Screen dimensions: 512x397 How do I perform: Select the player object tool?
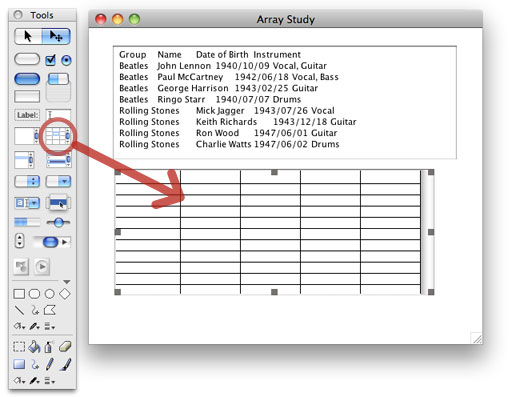pos(42,266)
